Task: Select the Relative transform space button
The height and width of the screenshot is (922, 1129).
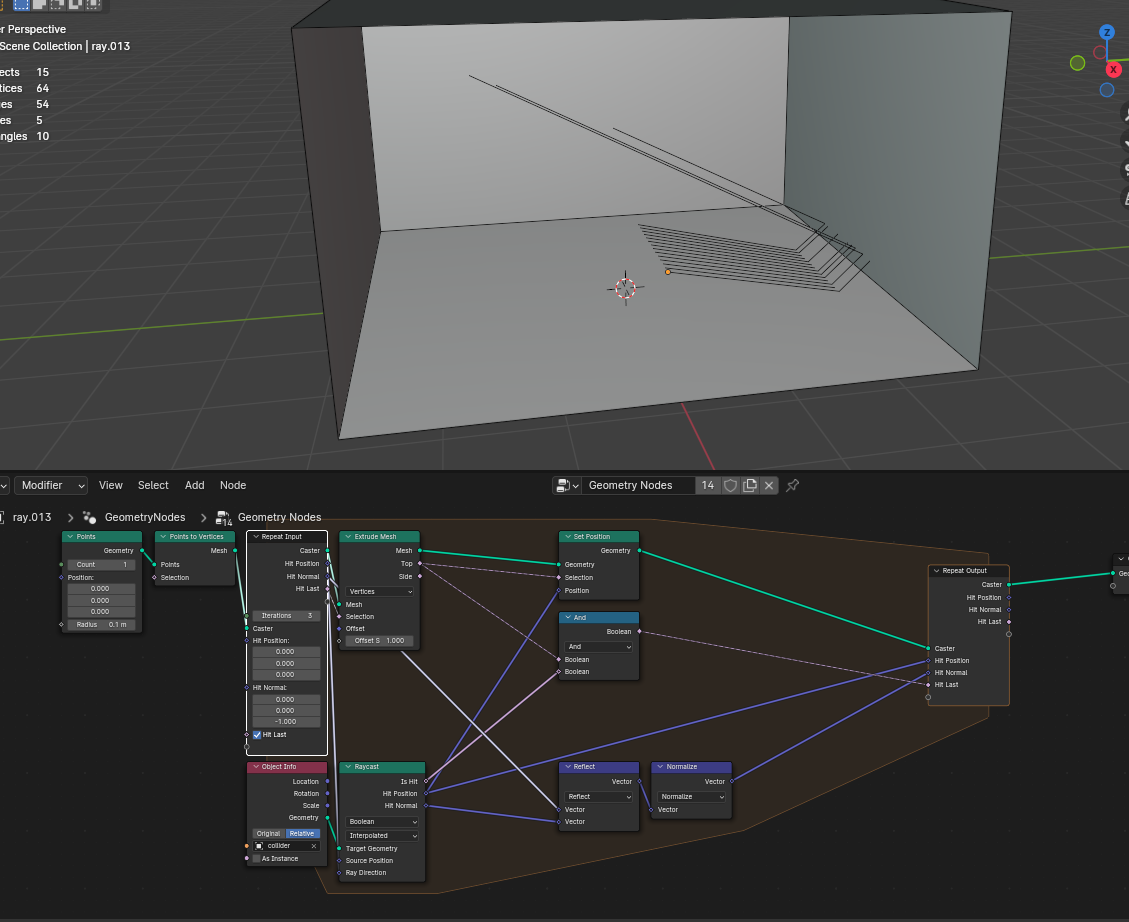Action: click(x=302, y=833)
